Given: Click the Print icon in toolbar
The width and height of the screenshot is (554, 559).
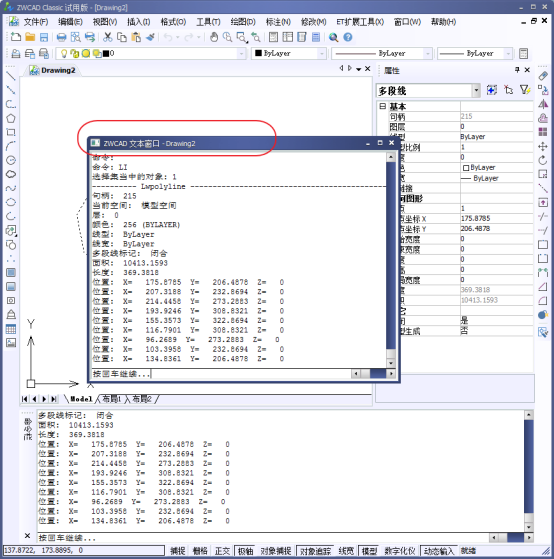Looking at the screenshot, I should point(61,37).
